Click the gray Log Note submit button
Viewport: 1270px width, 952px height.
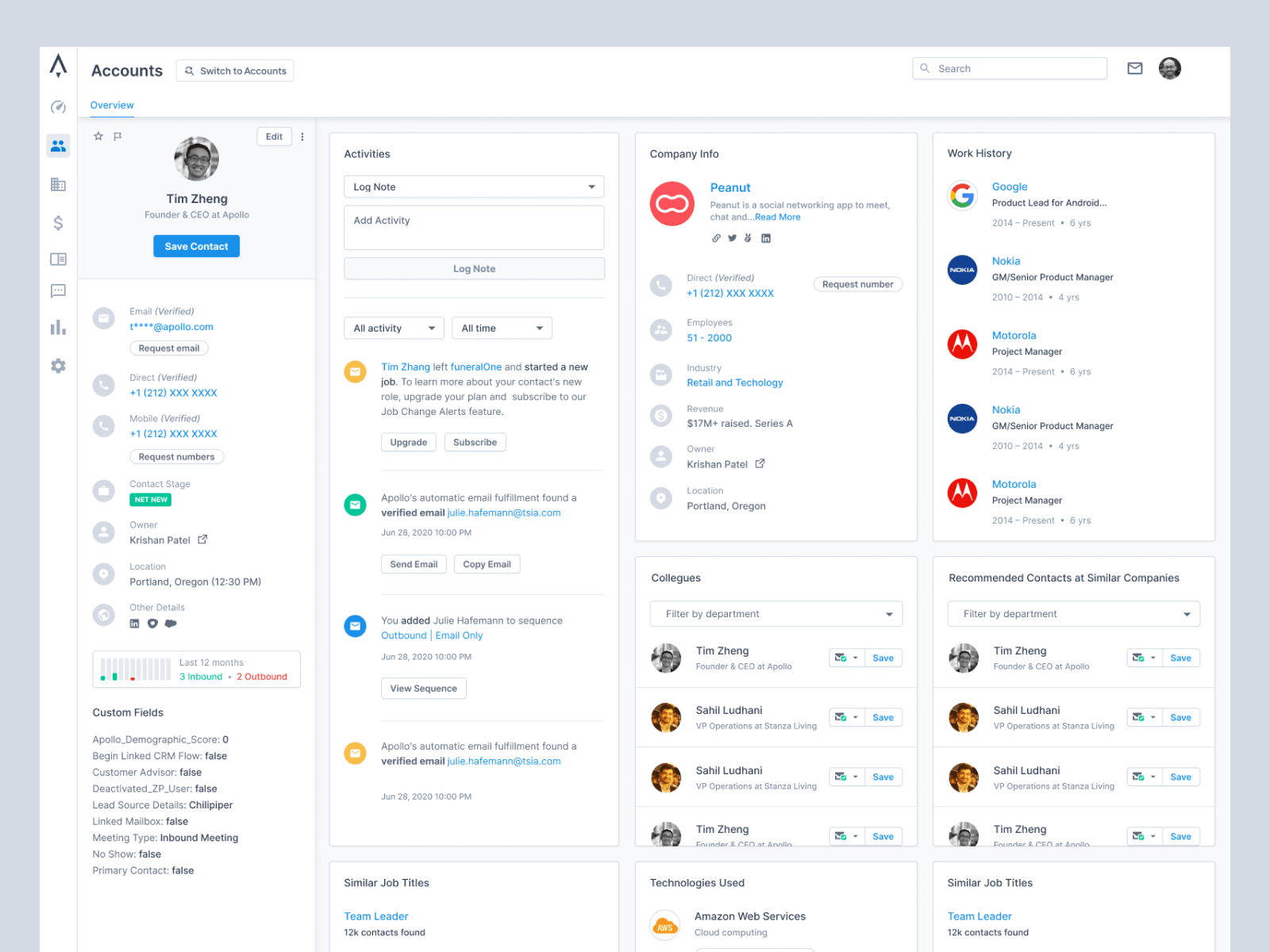click(474, 269)
